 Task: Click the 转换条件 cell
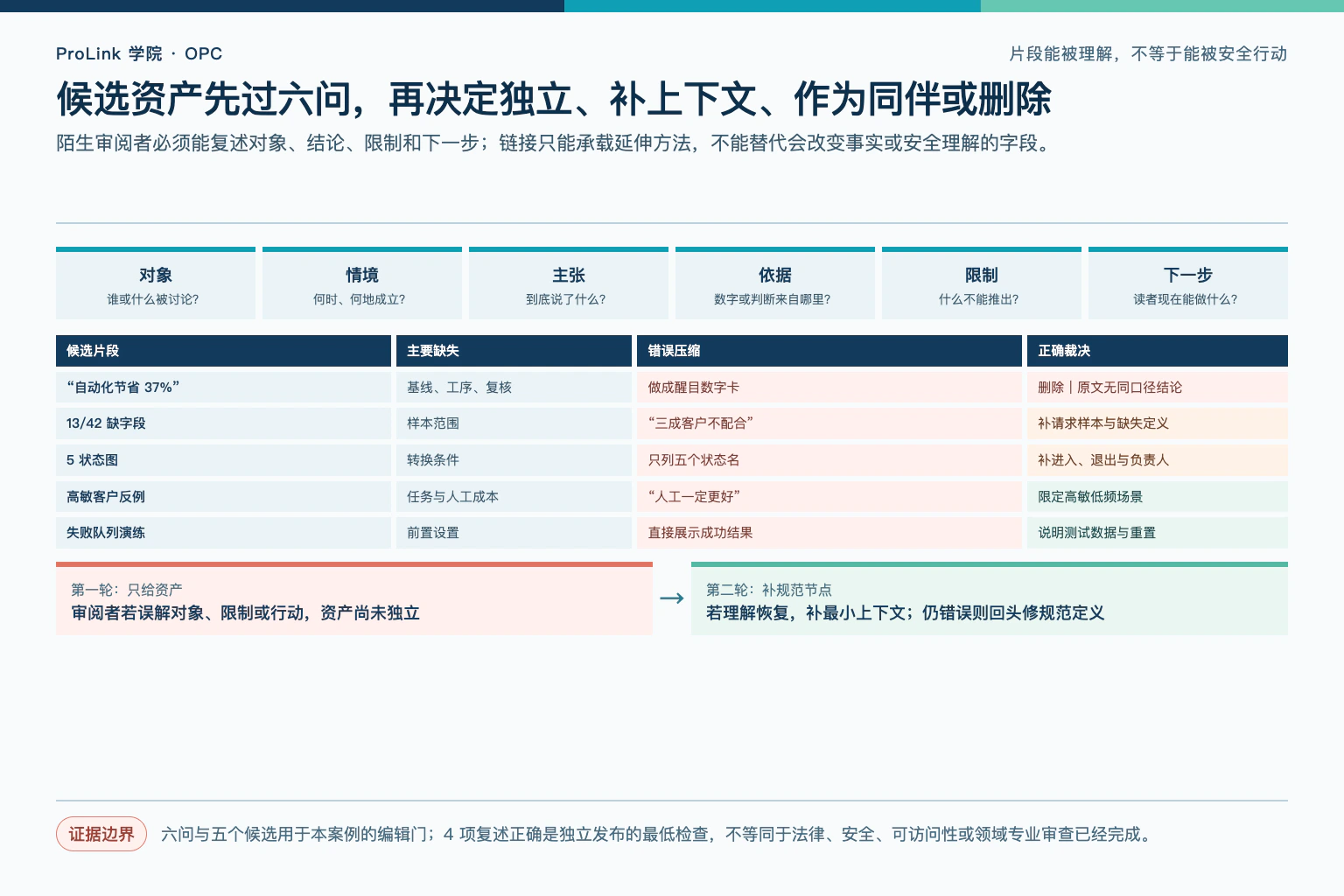514,460
